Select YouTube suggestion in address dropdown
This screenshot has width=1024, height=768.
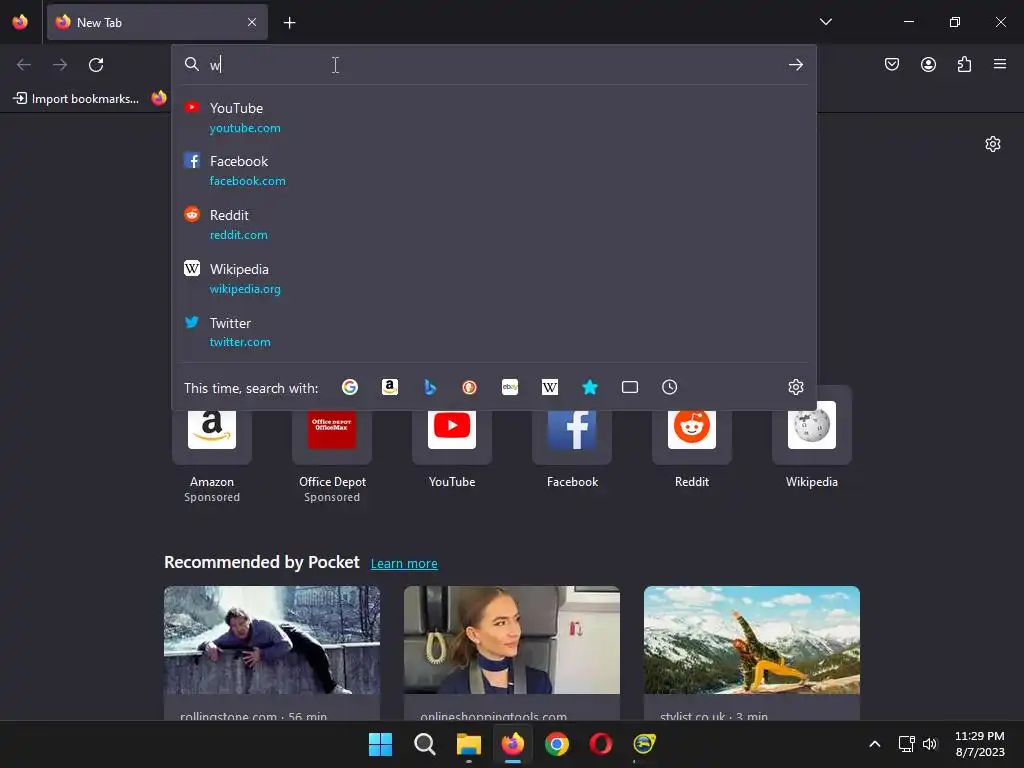click(494, 118)
